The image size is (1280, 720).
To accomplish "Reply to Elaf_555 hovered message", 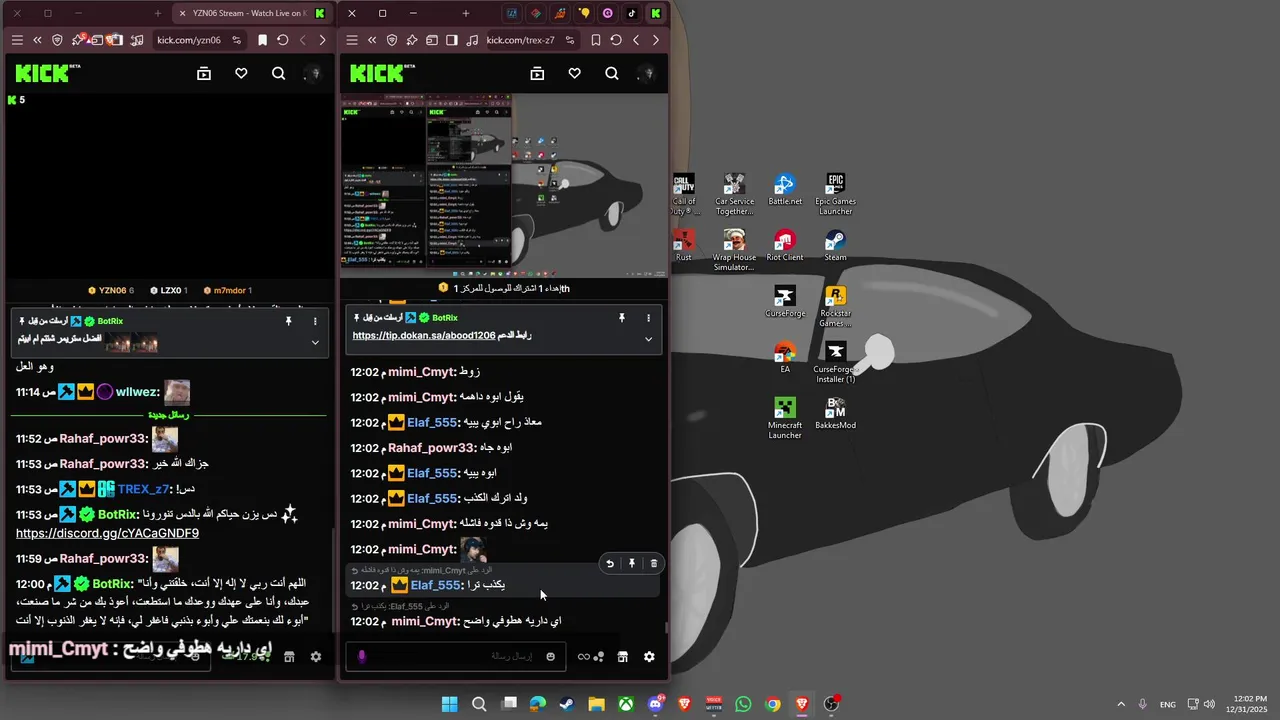I will click(x=609, y=563).
